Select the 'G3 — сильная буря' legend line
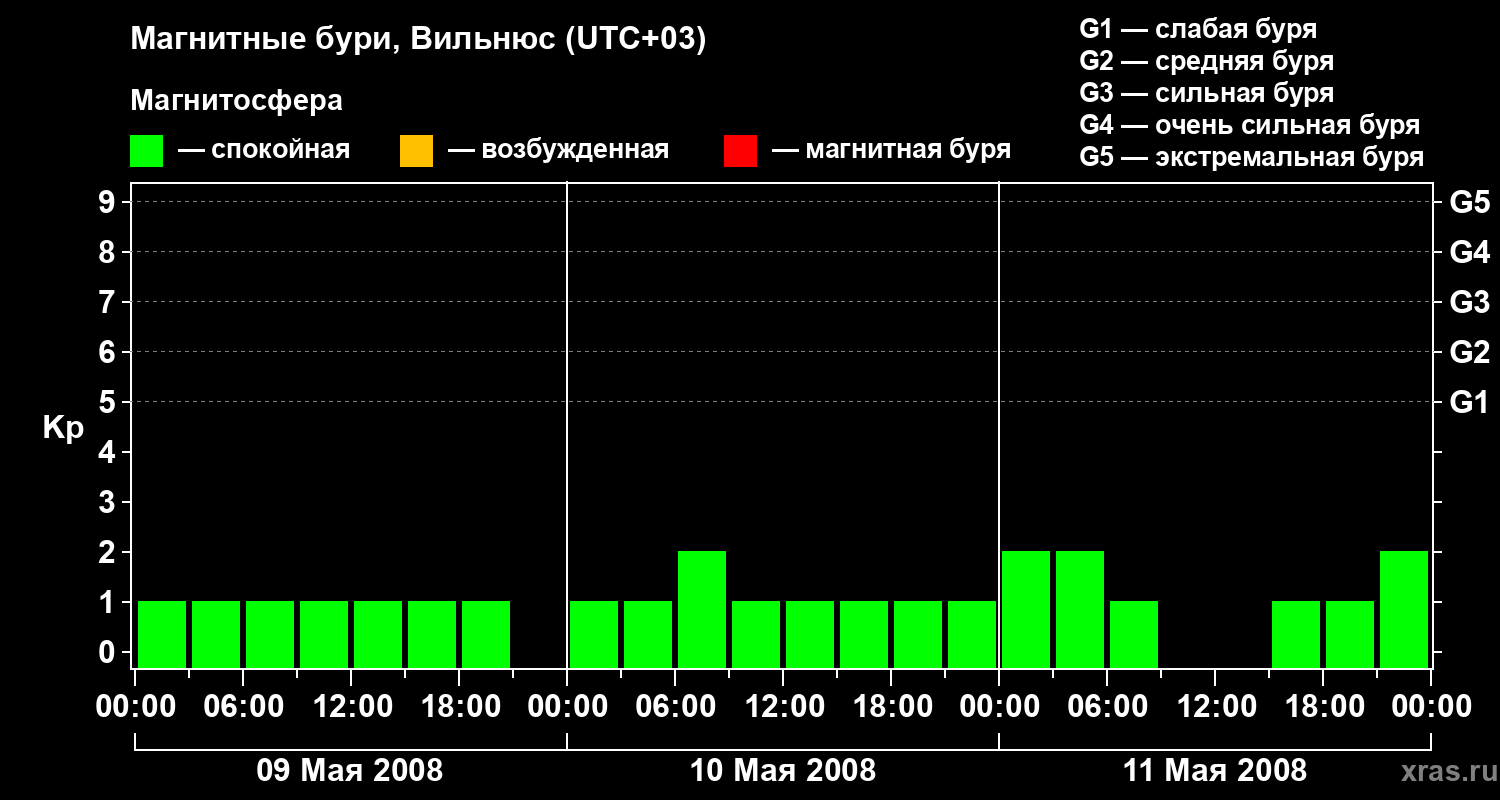Screen dimensions: 1500x800 pos(1206,93)
